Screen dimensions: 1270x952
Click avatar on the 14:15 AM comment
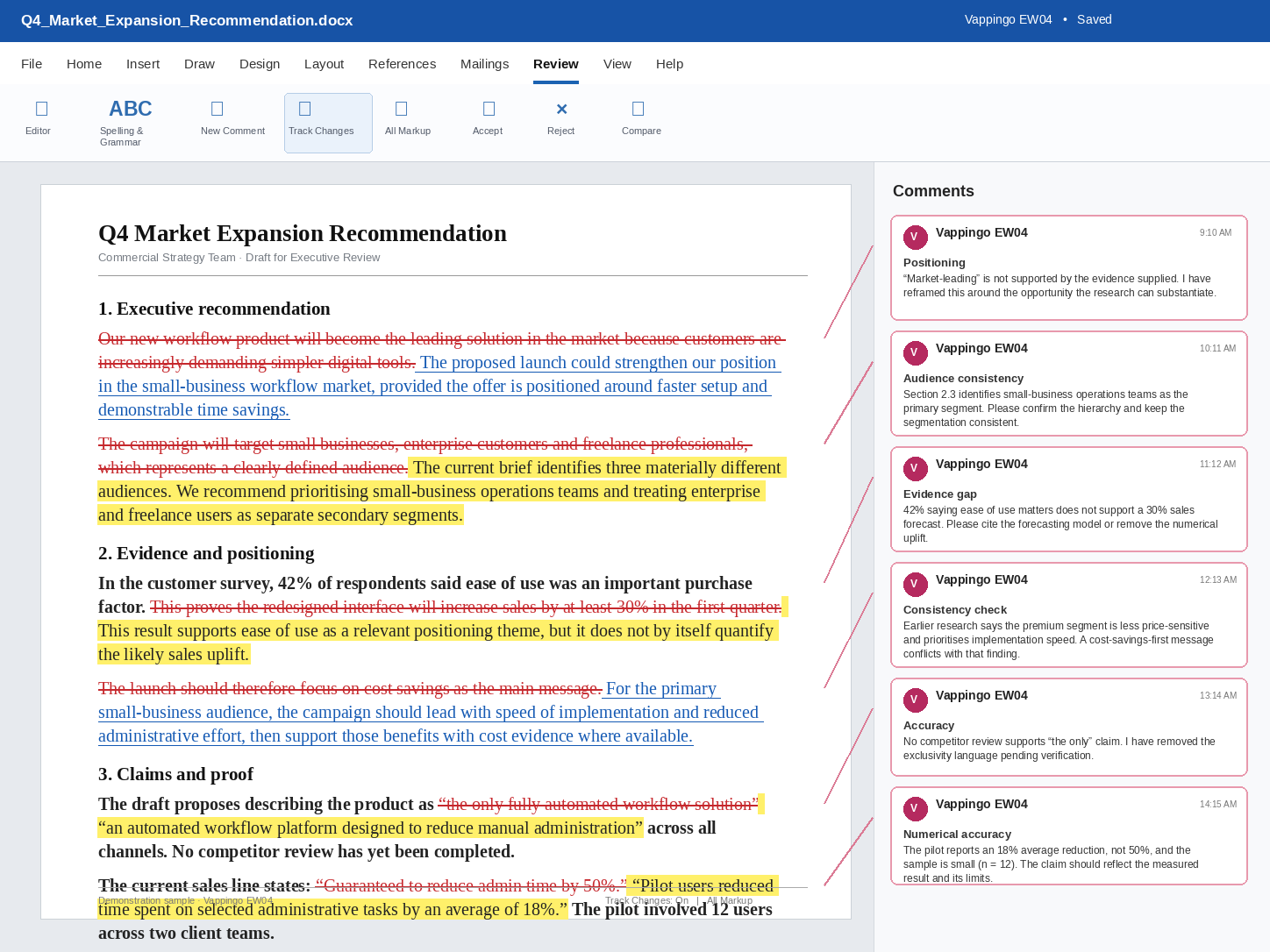click(916, 809)
